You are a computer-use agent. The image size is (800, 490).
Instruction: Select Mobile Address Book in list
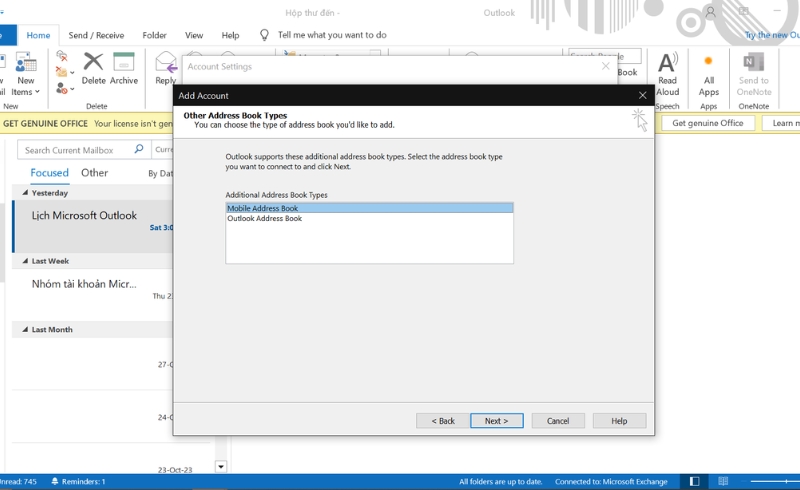point(369,208)
